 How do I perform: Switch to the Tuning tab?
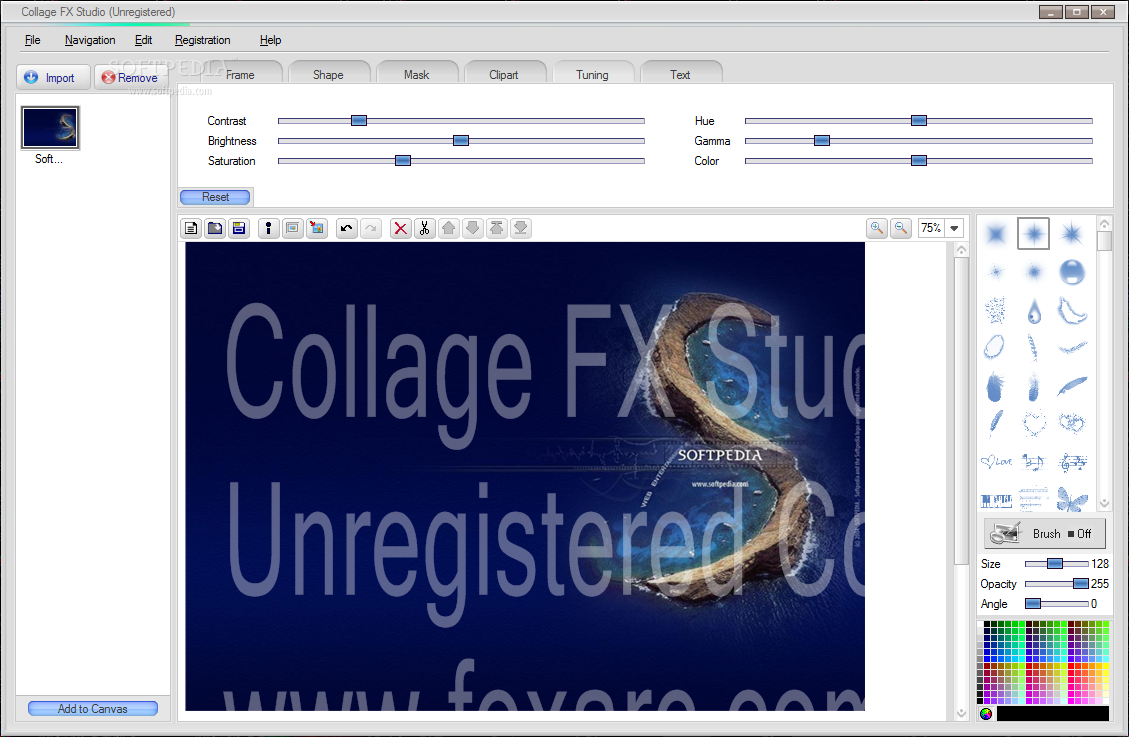(592, 74)
